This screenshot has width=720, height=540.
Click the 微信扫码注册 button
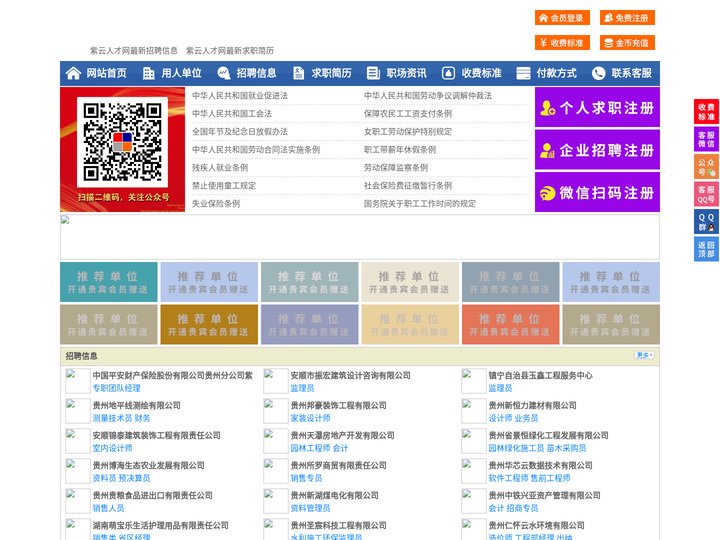pyautogui.click(x=597, y=192)
